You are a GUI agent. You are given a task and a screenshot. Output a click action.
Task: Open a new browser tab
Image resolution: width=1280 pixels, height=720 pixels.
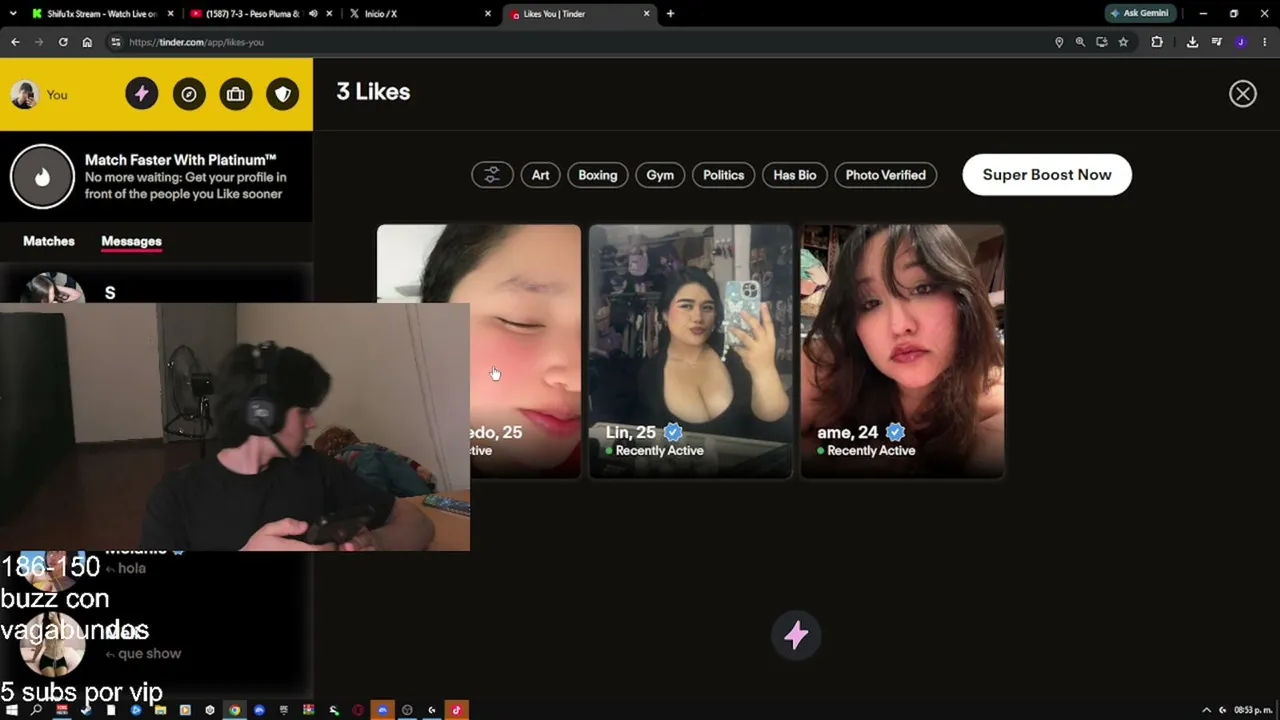tap(670, 14)
